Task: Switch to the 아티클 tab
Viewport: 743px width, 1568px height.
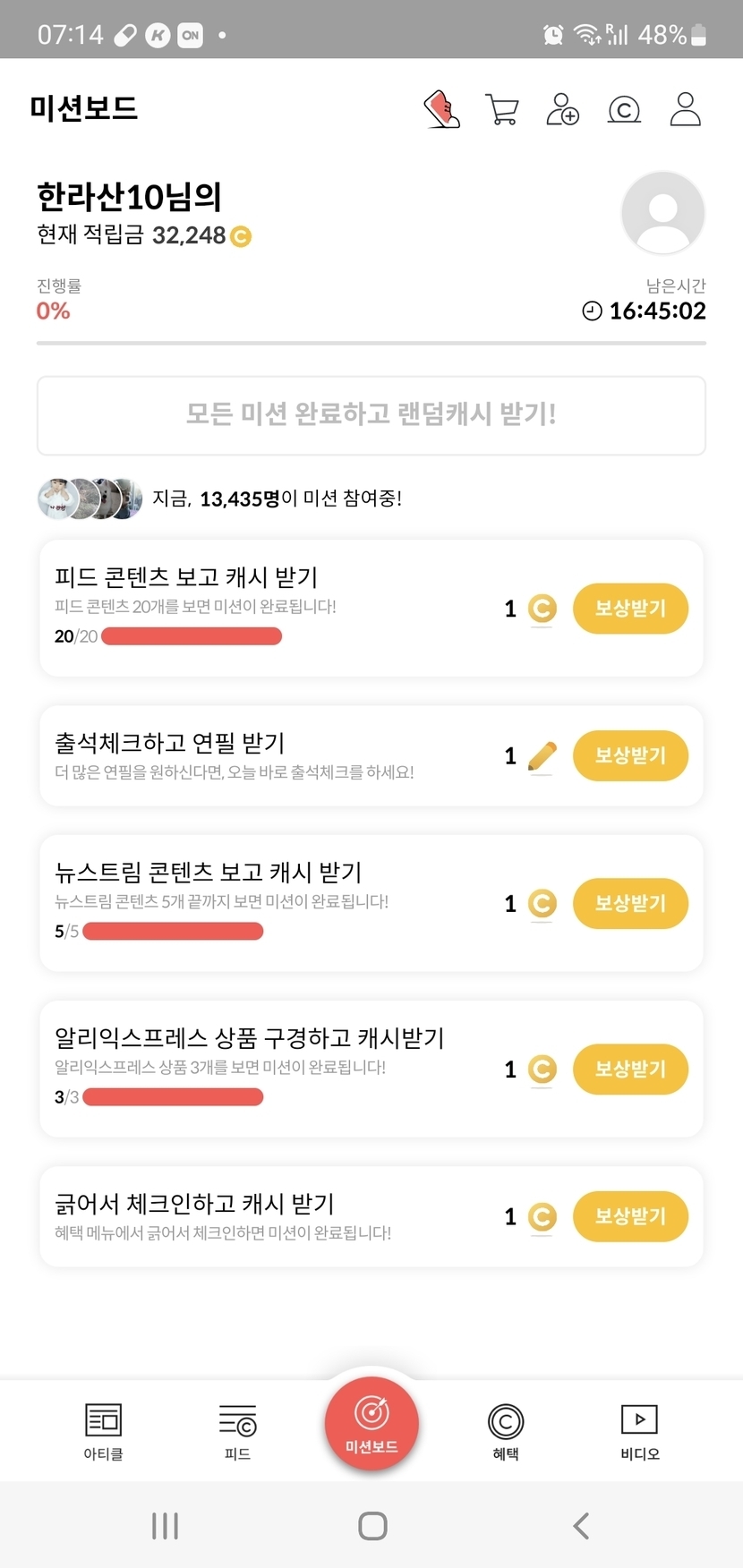Action: click(x=103, y=1431)
